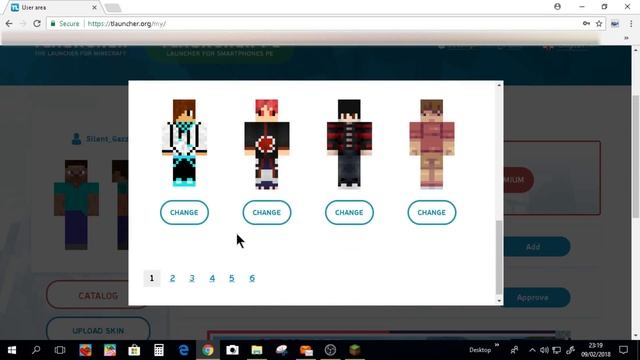The height and width of the screenshot is (360, 640).
Task: Switch to the Chrome taskbar icon
Action: click(208, 350)
